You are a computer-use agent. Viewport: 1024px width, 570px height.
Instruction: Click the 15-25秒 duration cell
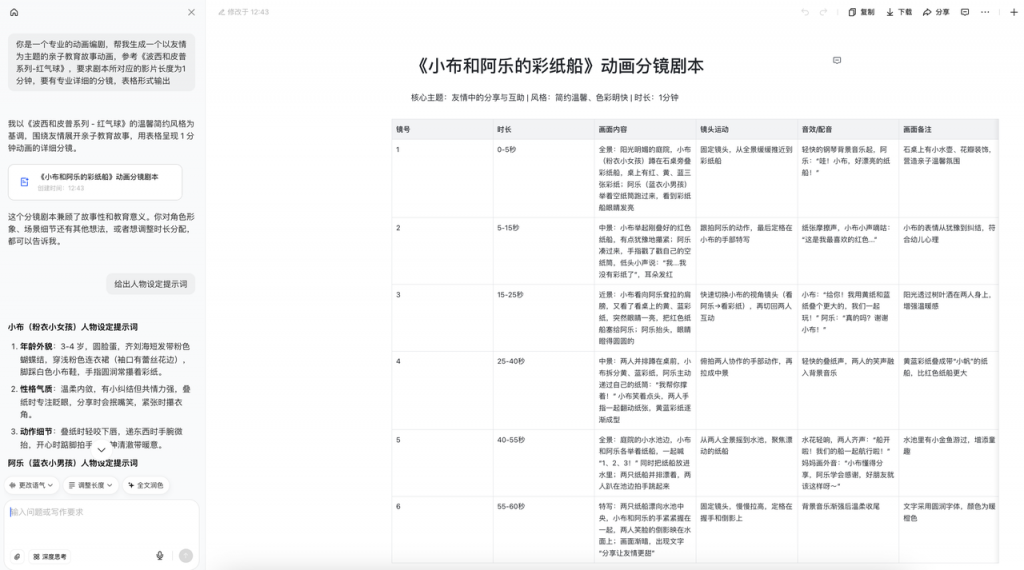(543, 317)
